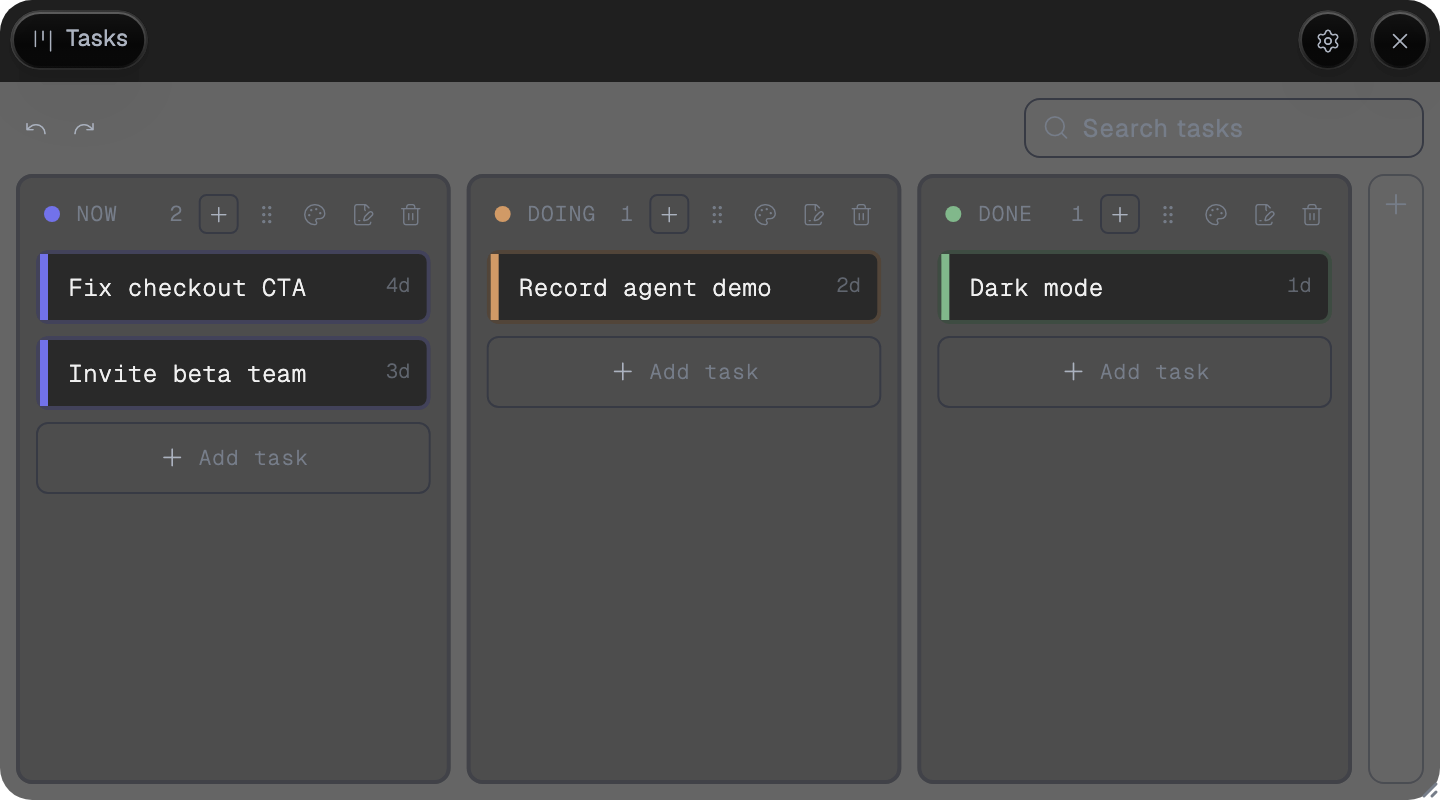Open the Dark mode card
The image size is (1440, 800).
pyautogui.click(x=1135, y=287)
